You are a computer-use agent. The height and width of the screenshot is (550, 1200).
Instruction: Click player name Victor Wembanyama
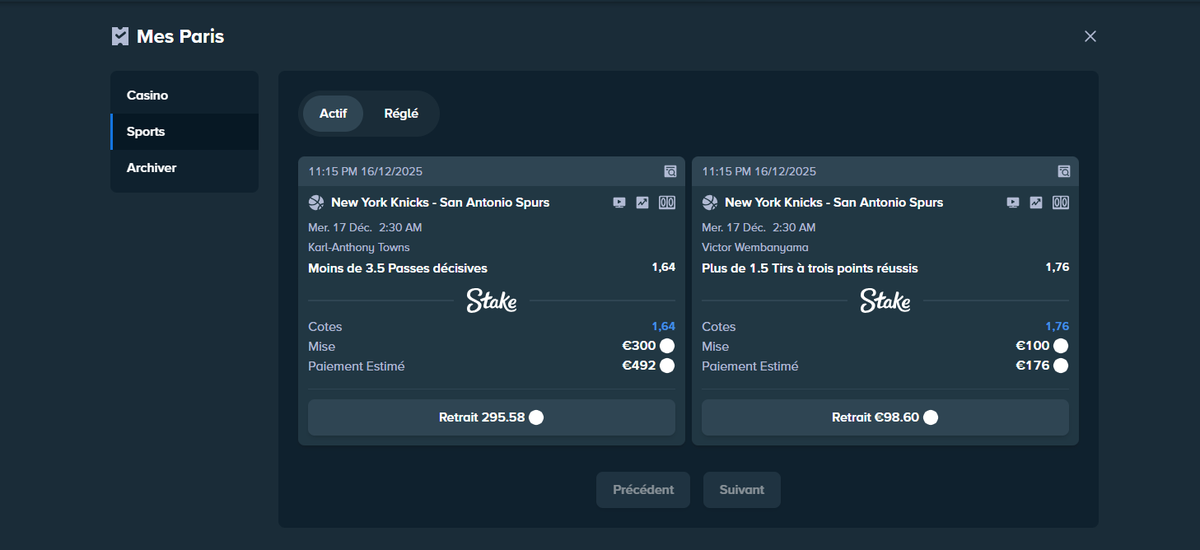click(755, 247)
